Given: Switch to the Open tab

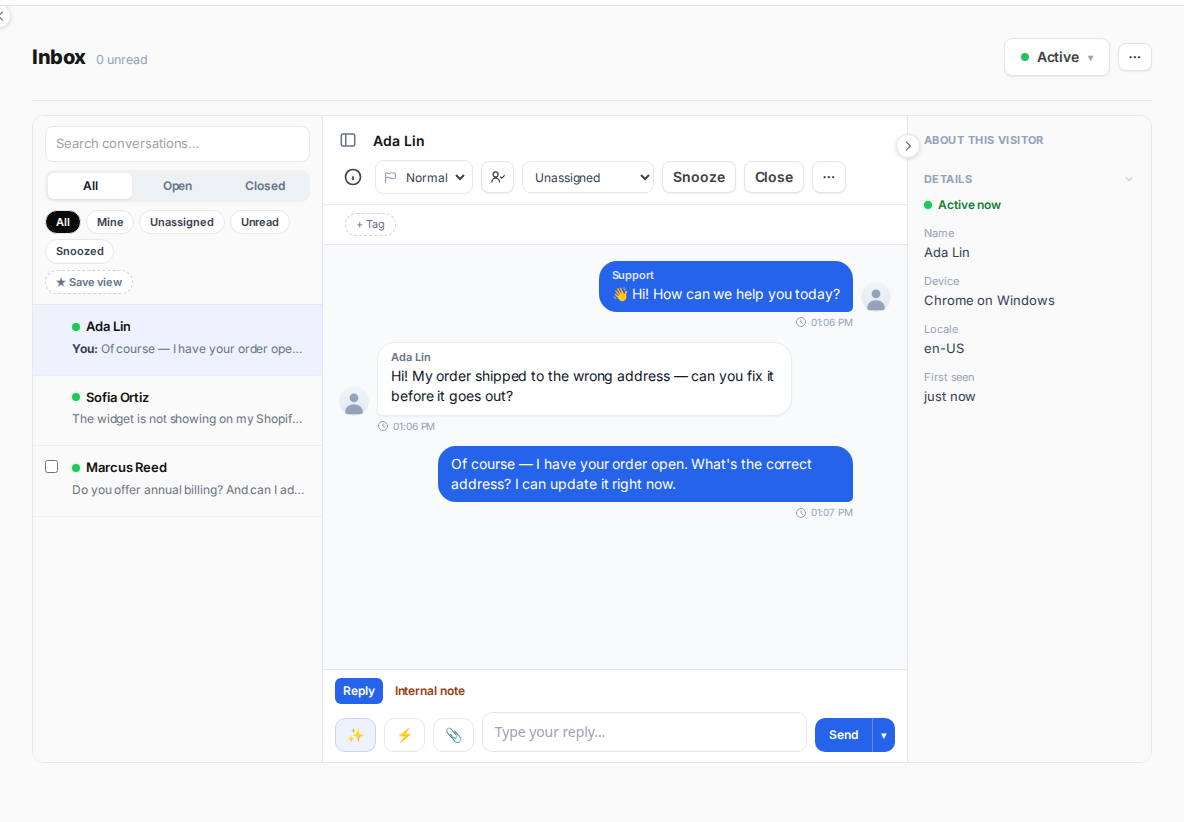Looking at the screenshot, I should click(x=177, y=186).
